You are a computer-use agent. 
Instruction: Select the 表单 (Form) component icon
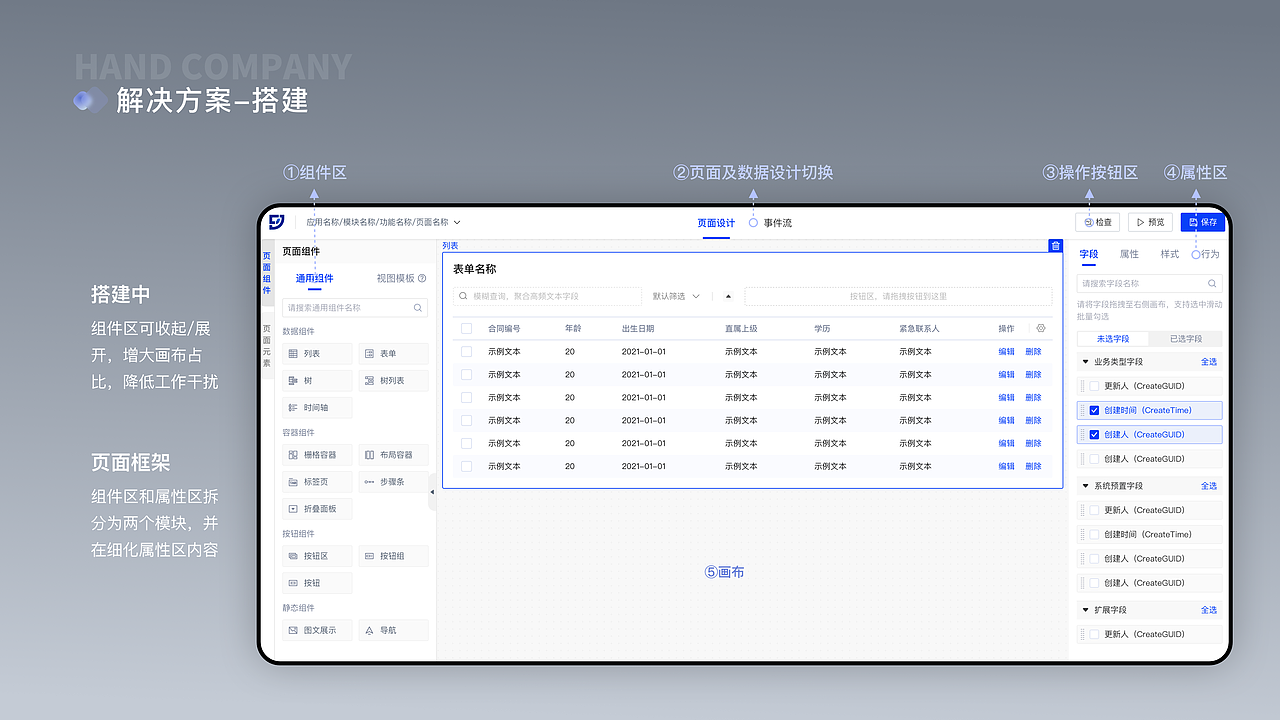pos(394,353)
